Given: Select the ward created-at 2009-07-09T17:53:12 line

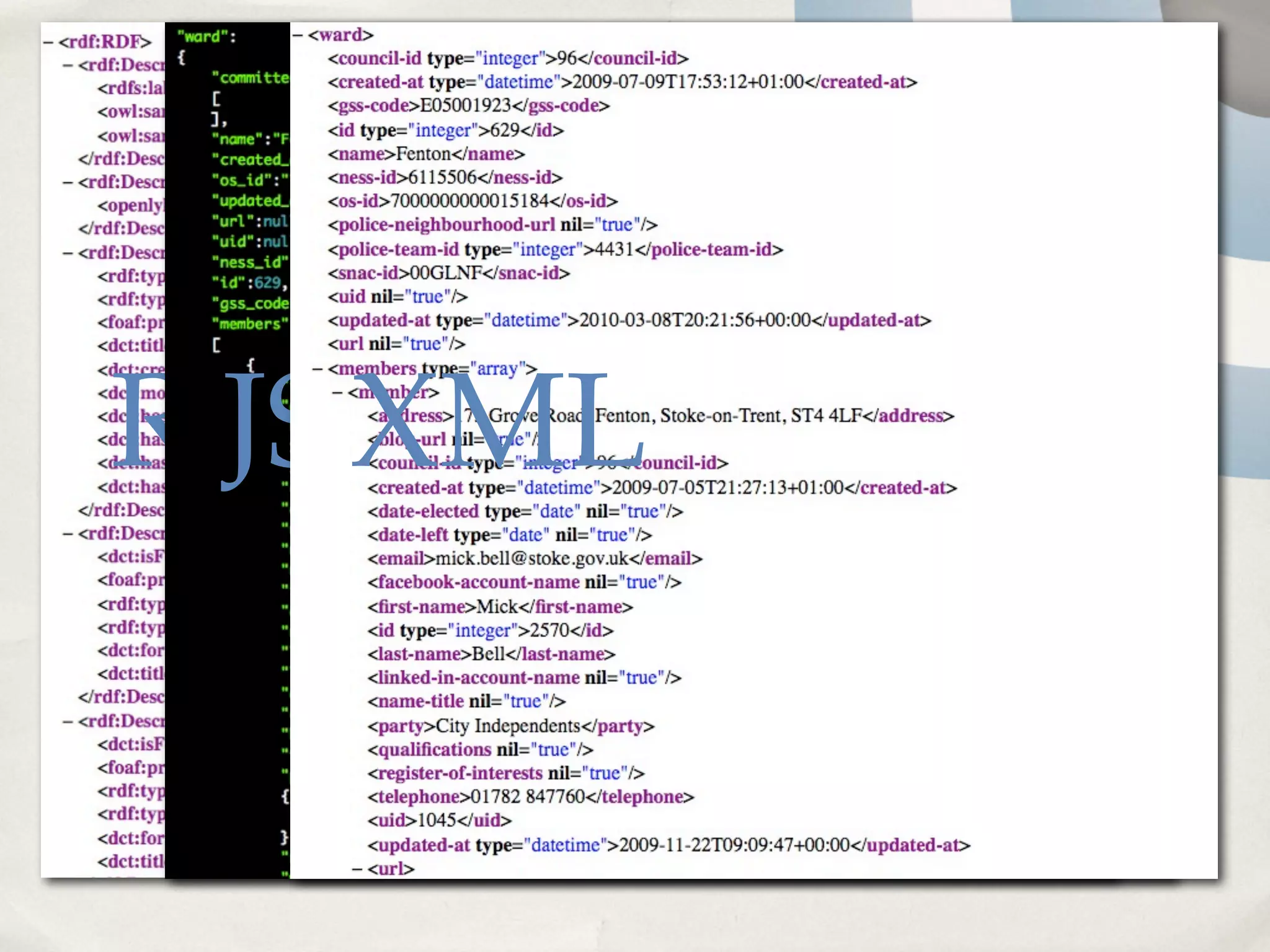Looking at the screenshot, I should click(623, 82).
